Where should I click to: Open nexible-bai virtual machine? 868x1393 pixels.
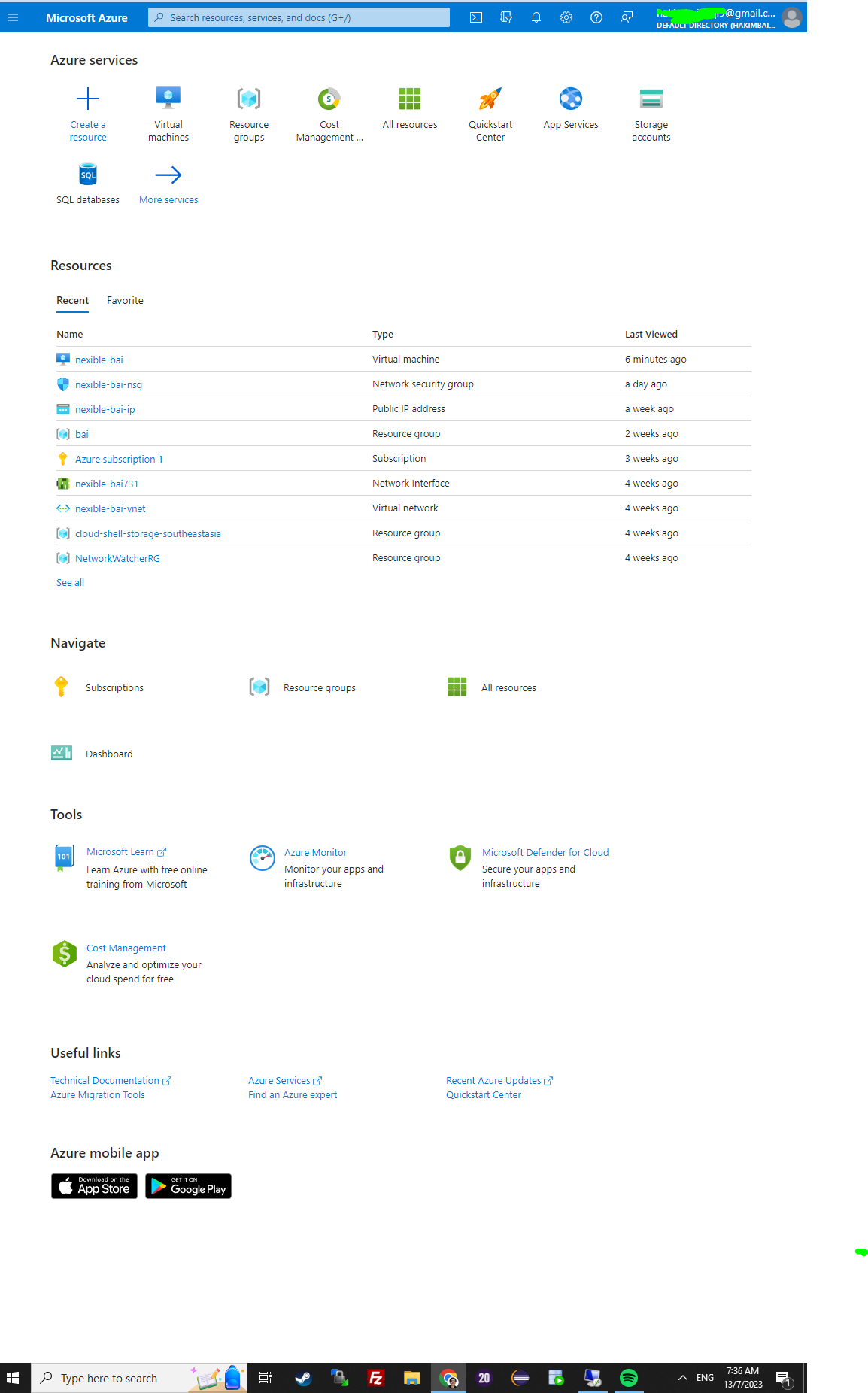(99, 360)
